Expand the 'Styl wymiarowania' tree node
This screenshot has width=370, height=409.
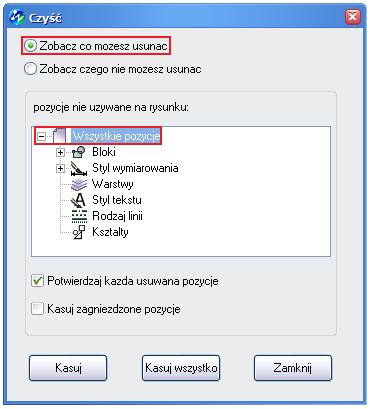(60, 168)
